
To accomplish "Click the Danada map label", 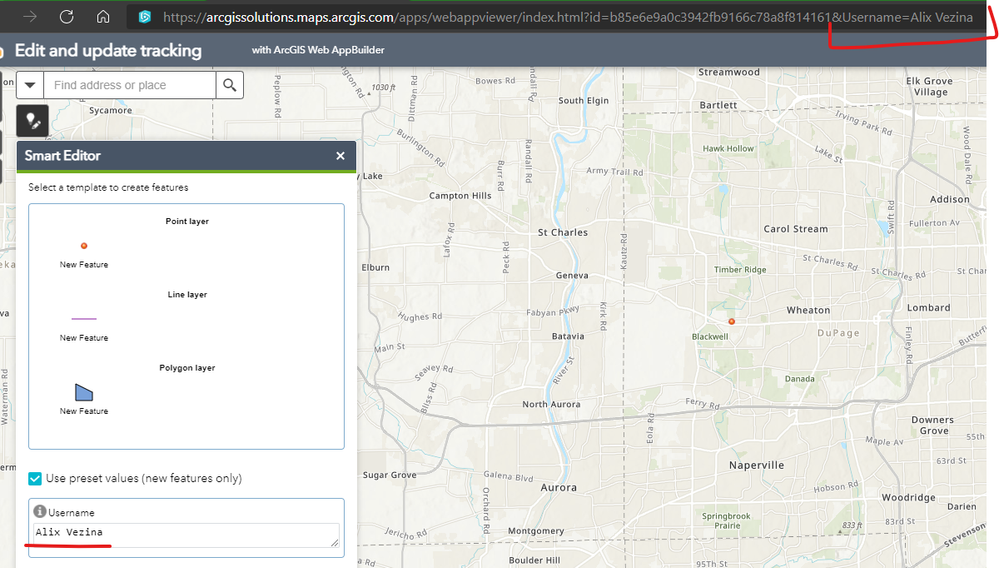I will pos(800,379).
